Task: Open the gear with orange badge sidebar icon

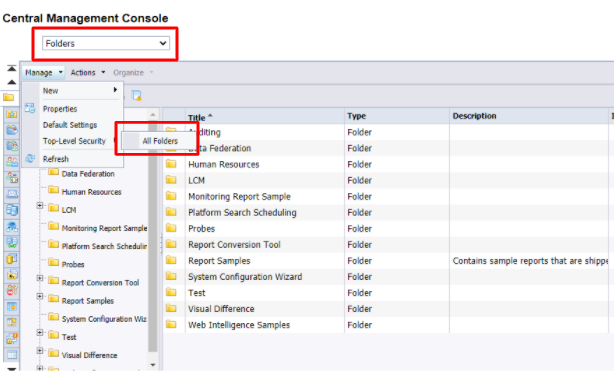Action: tap(12, 339)
